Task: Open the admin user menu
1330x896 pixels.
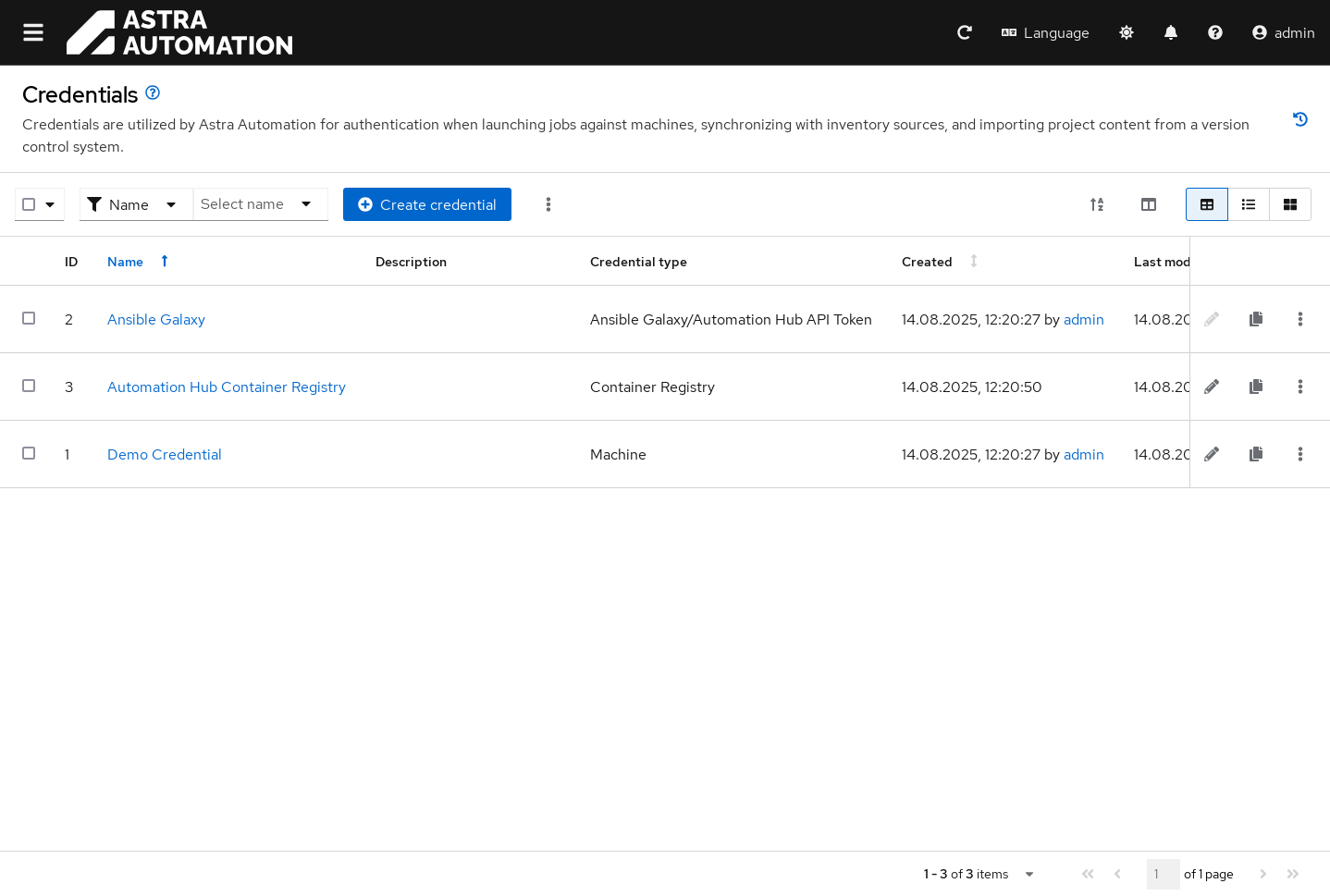Action: click(1283, 32)
